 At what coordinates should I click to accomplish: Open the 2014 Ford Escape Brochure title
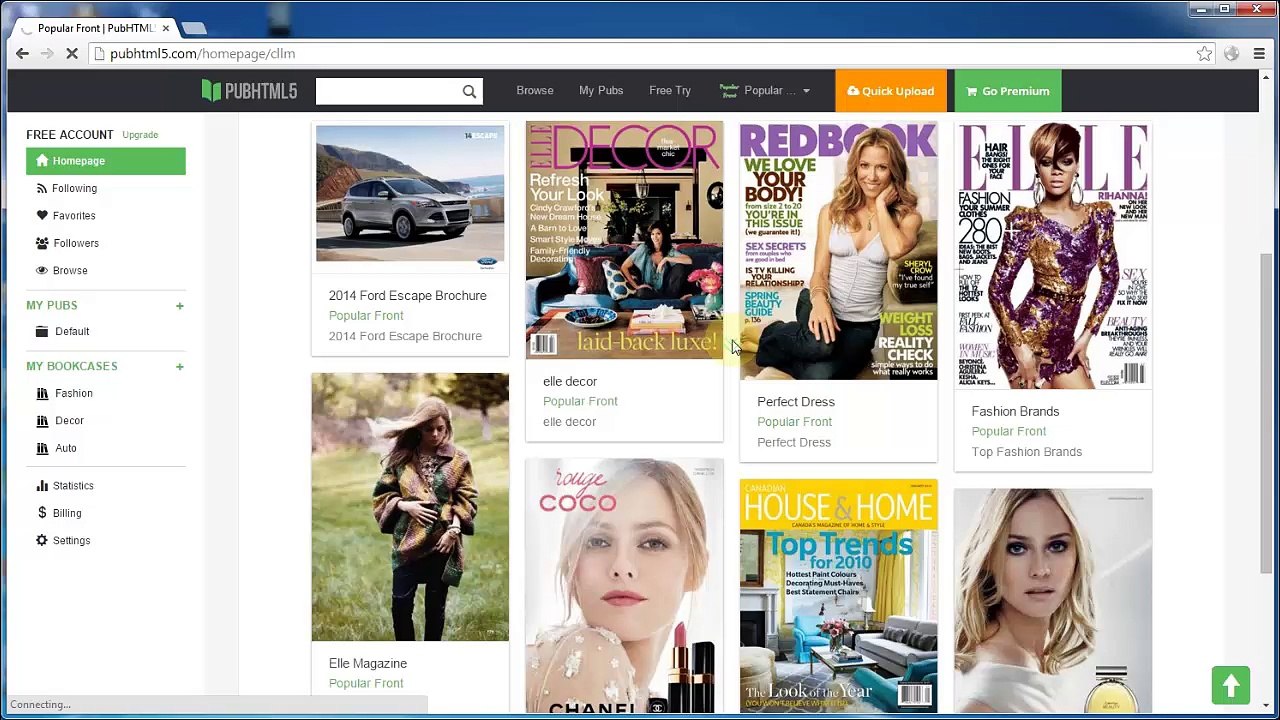[408, 296]
